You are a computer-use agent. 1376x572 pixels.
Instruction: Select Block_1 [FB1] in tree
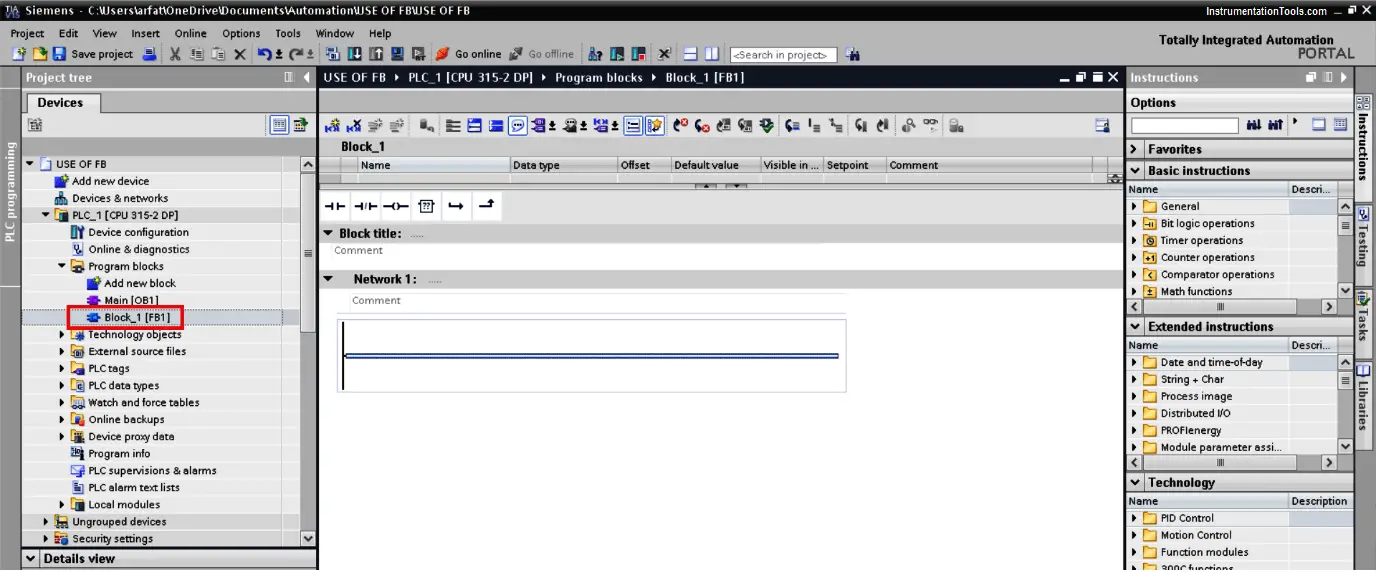click(x=137, y=317)
